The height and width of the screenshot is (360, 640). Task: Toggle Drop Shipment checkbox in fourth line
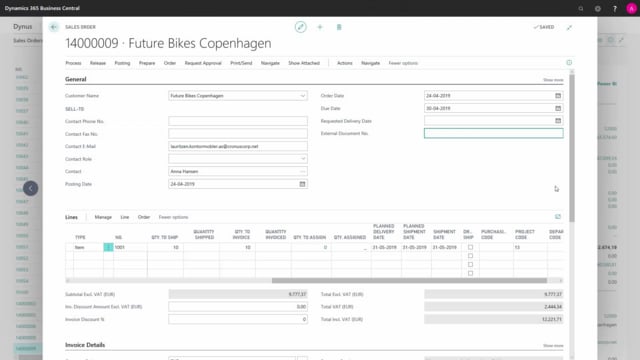pyautogui.click(x=470, y=273)
